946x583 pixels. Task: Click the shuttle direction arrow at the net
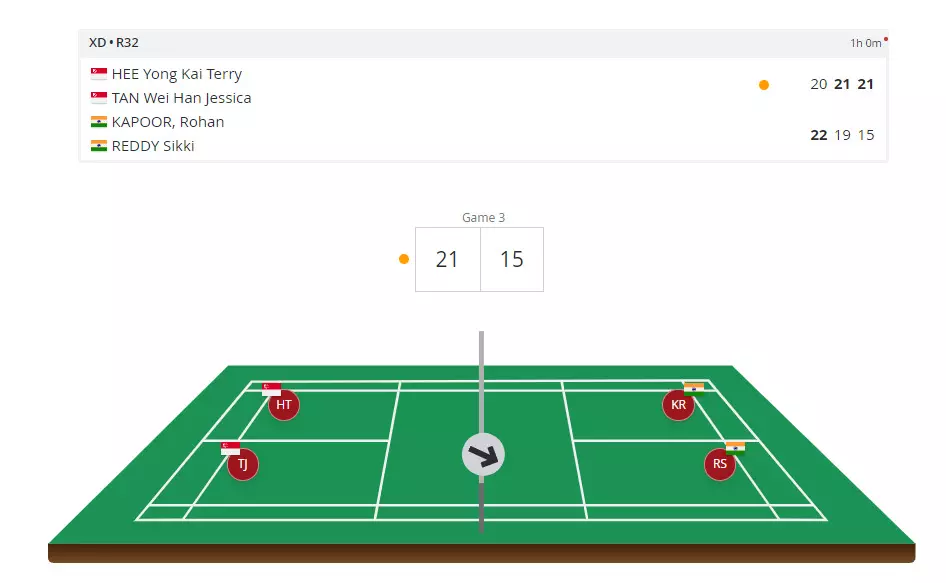click(483, 455)
